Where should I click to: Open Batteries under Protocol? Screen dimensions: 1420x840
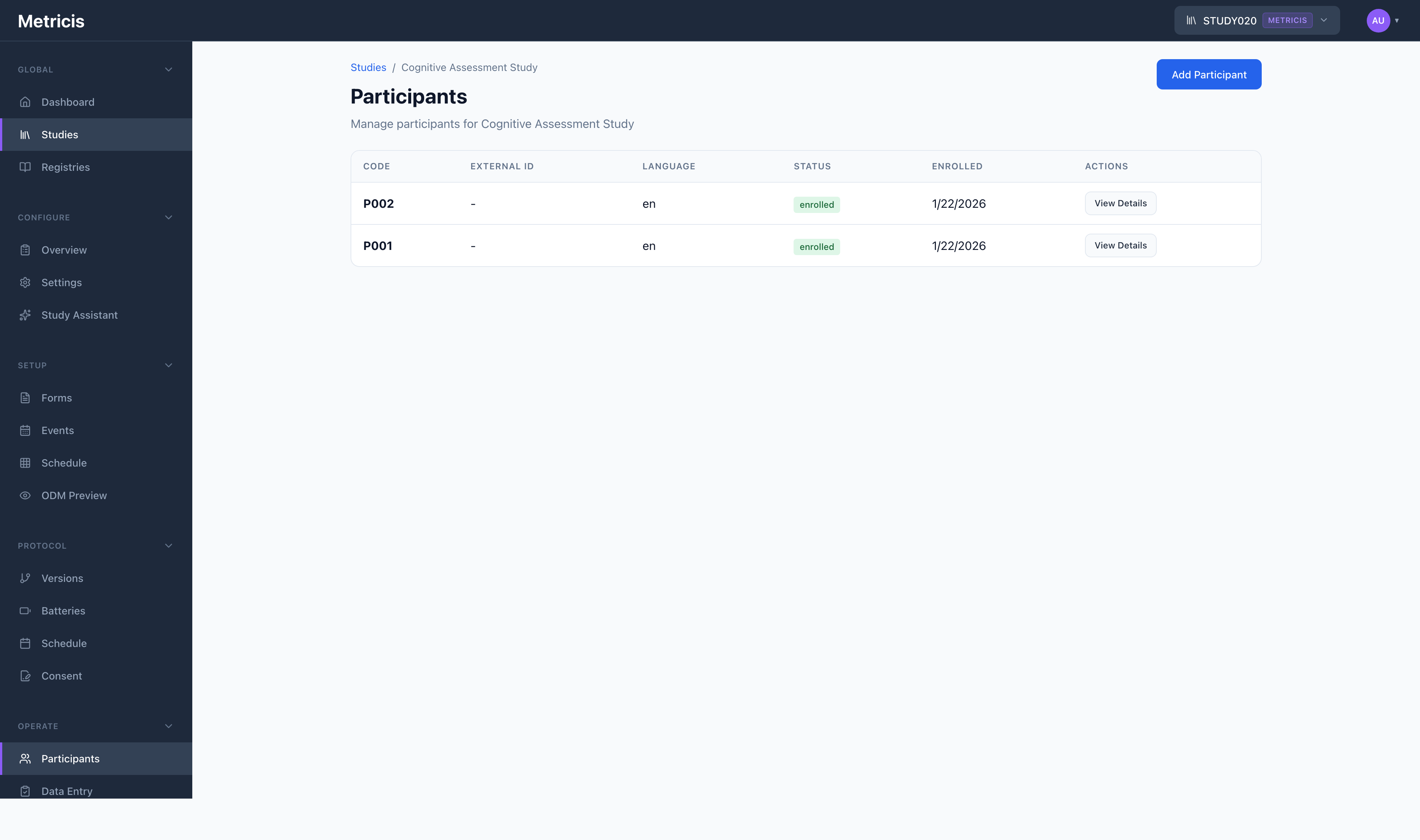click(96, 611)
